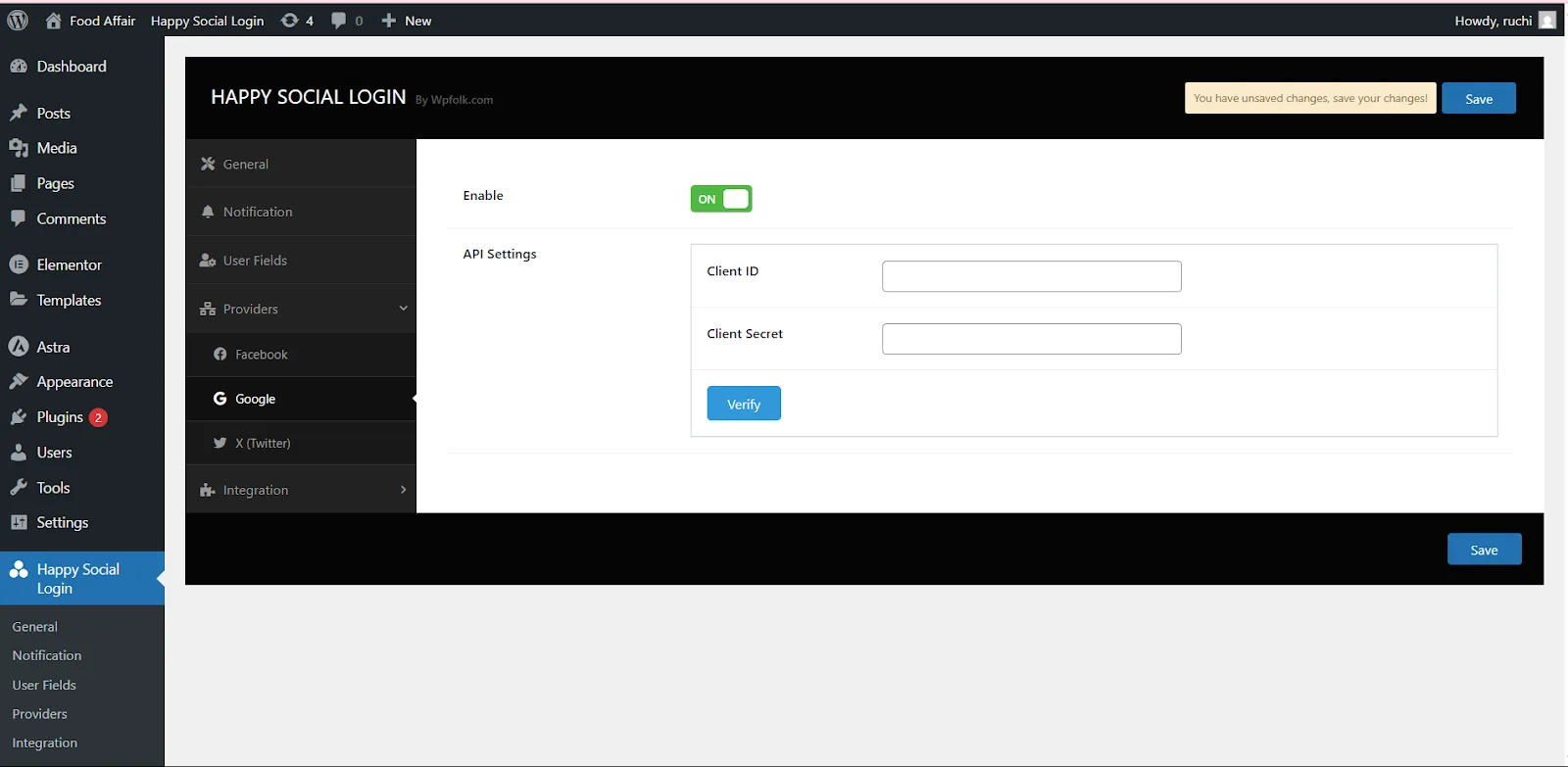Click the WordPress logo icon
Screen dimensions: 1568x767
18,21
